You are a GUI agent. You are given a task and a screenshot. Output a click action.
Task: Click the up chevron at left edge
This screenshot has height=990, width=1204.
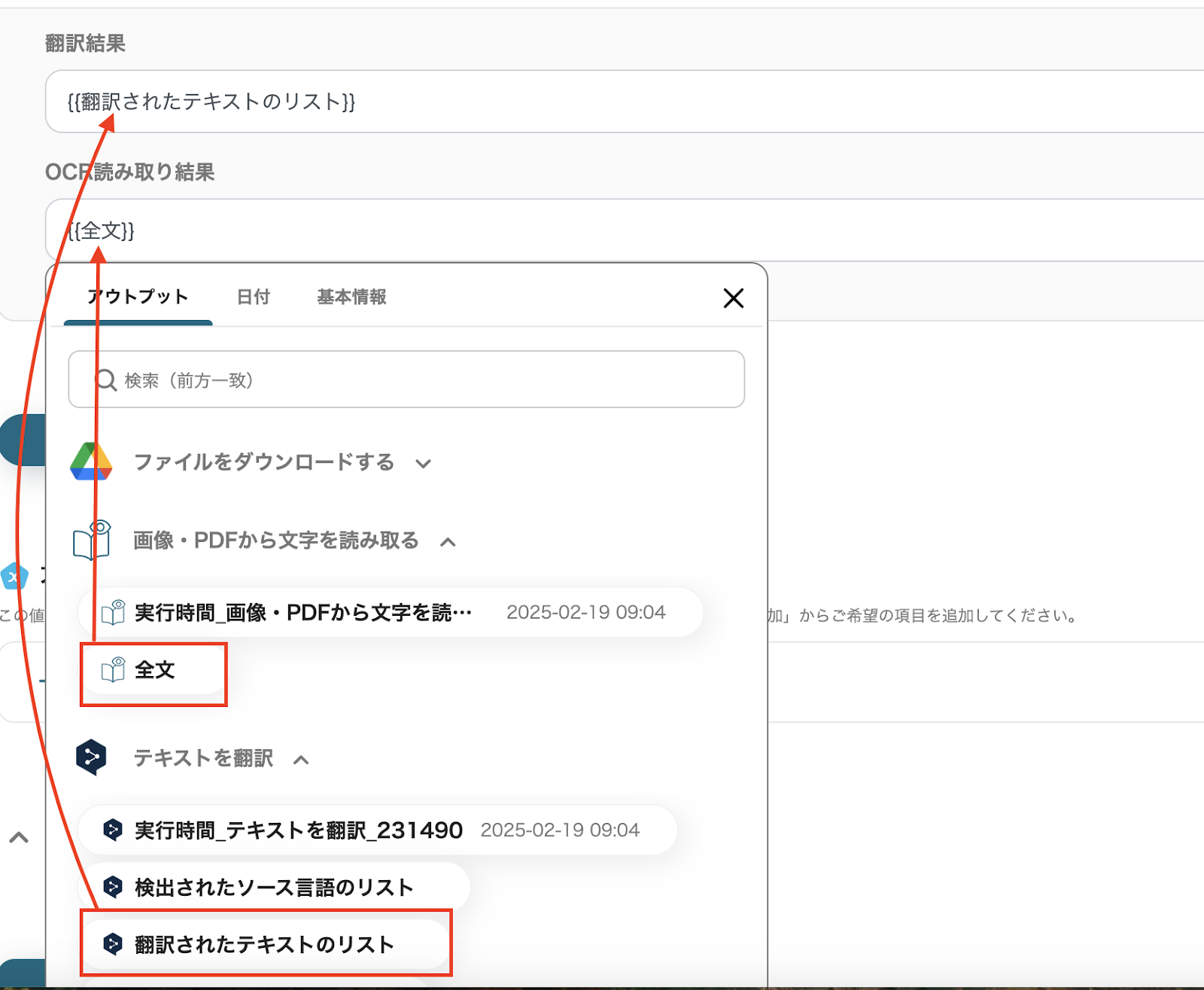19,837
